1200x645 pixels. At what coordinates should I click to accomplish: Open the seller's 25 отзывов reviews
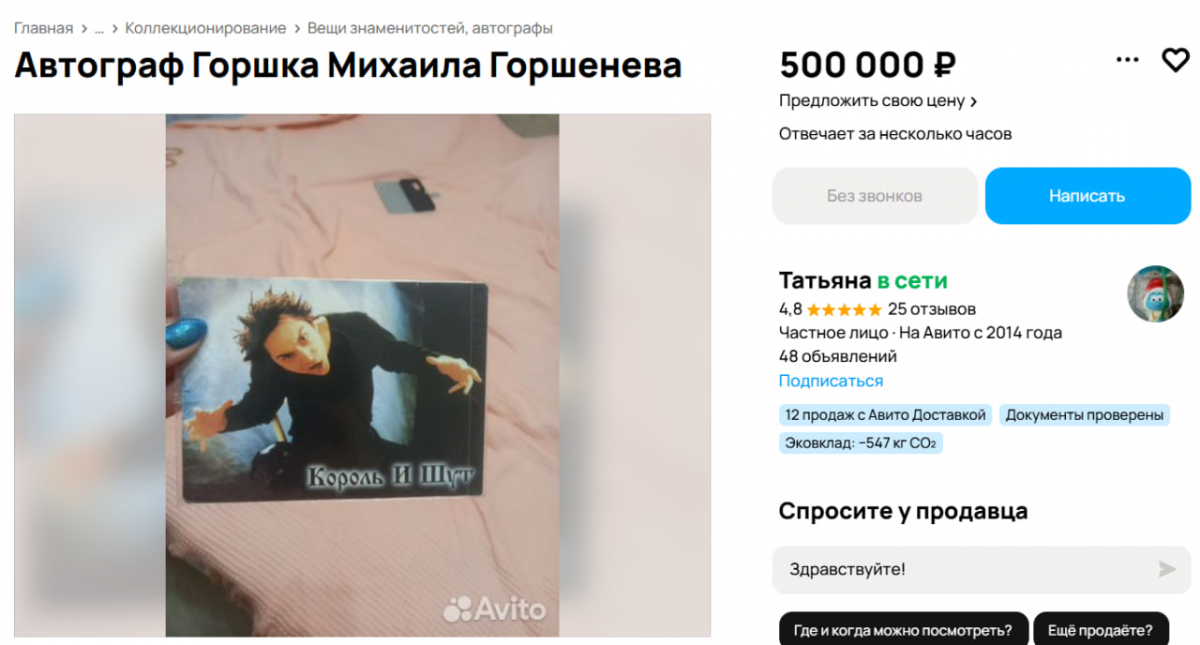[932, 309]
